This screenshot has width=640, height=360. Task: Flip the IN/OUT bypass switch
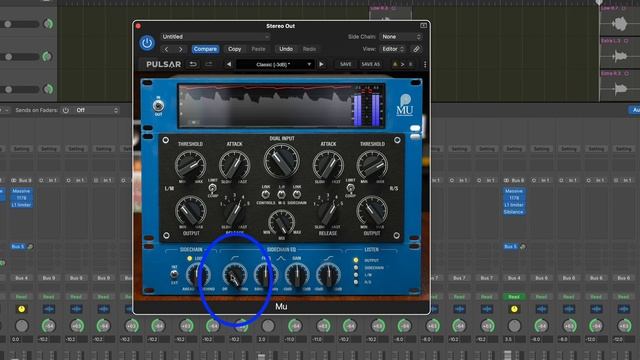[x=158, y=106]
